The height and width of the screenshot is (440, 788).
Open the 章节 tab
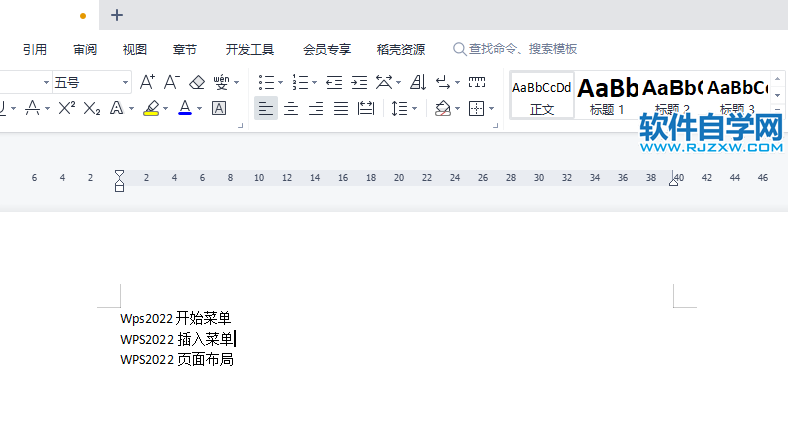click(184, 49)
